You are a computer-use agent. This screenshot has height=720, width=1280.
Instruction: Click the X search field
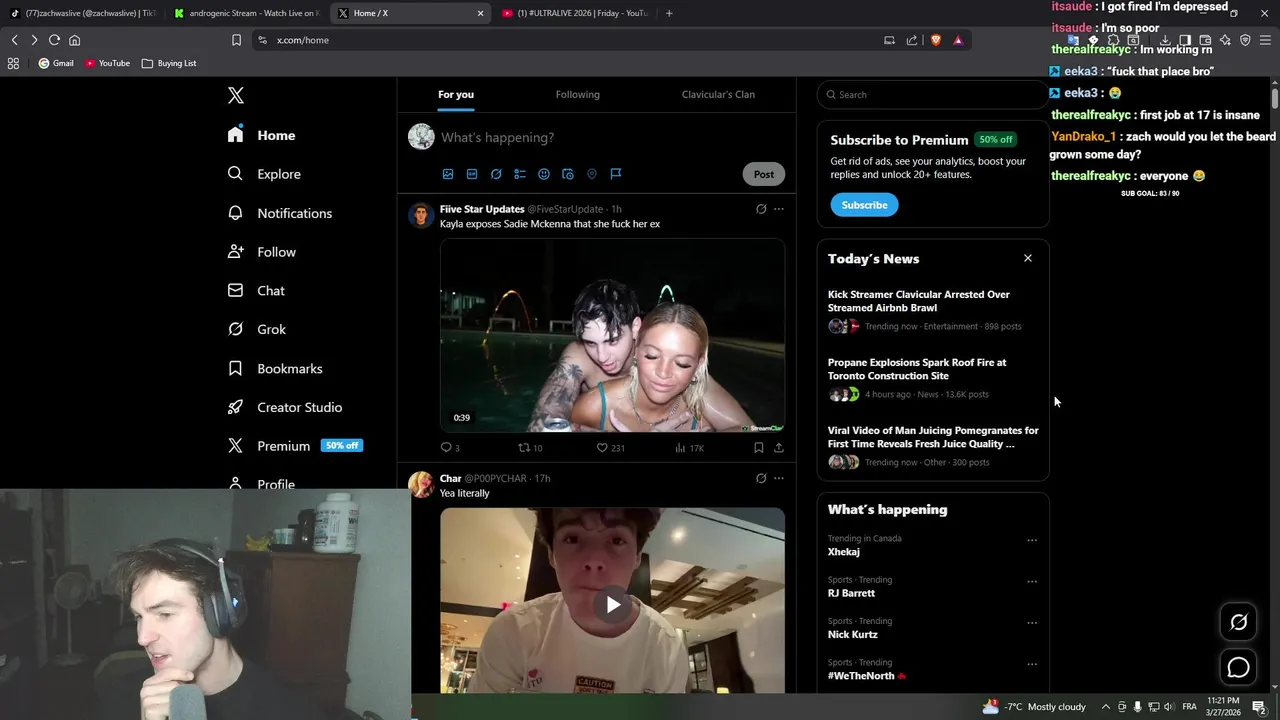coord(932,94)
